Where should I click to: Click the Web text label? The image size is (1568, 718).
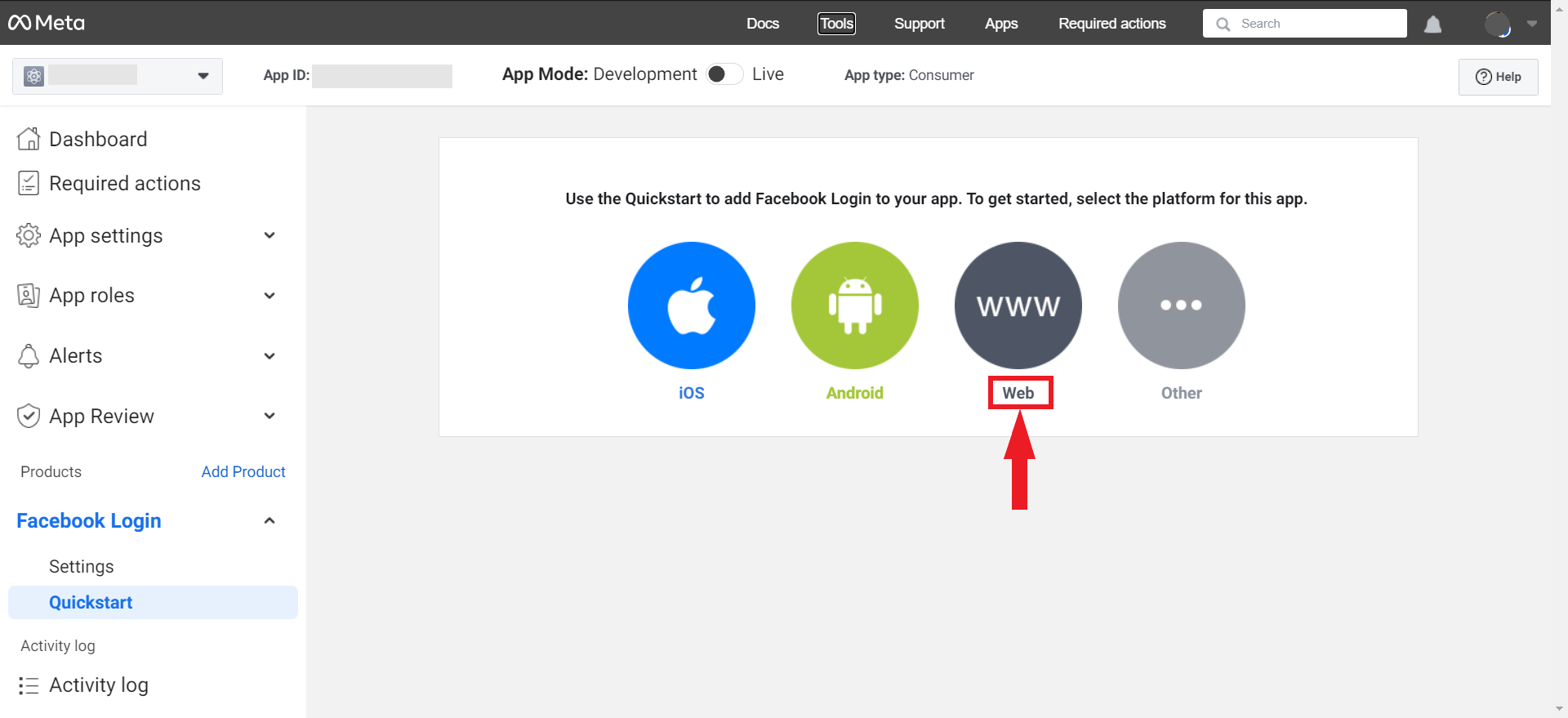click(1018, 393)
